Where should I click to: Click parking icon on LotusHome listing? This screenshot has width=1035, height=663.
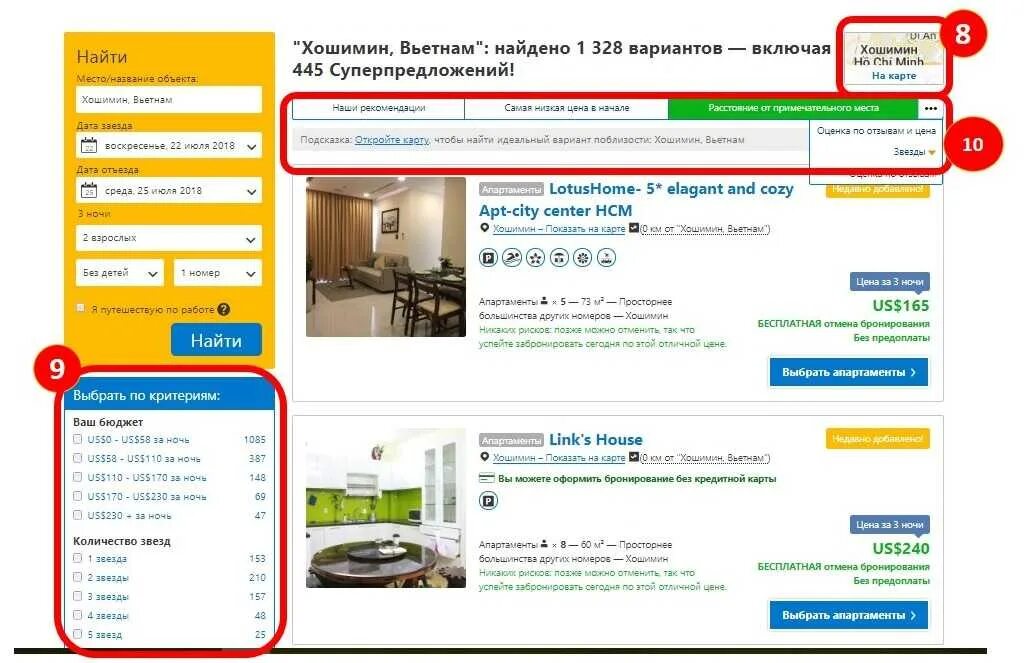(488, 258)
